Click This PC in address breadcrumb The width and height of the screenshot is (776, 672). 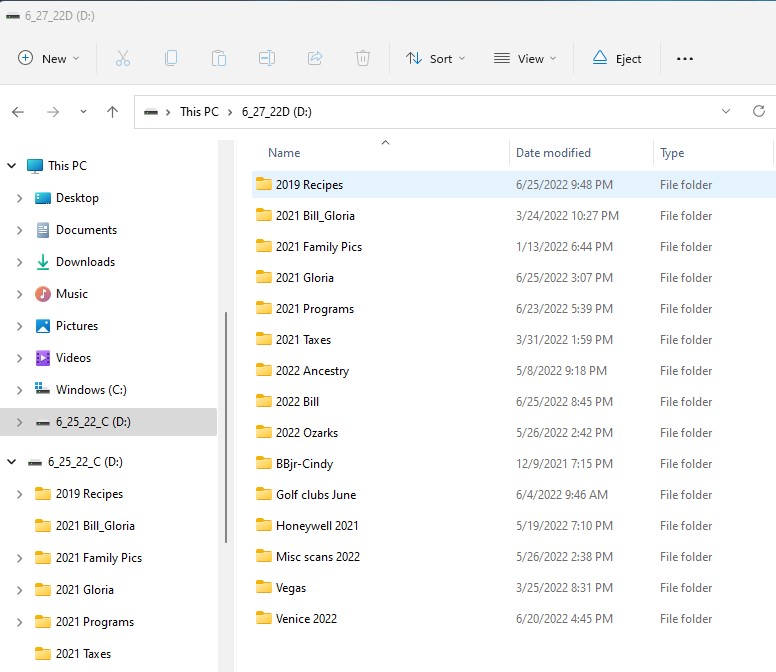pos(199,112)
